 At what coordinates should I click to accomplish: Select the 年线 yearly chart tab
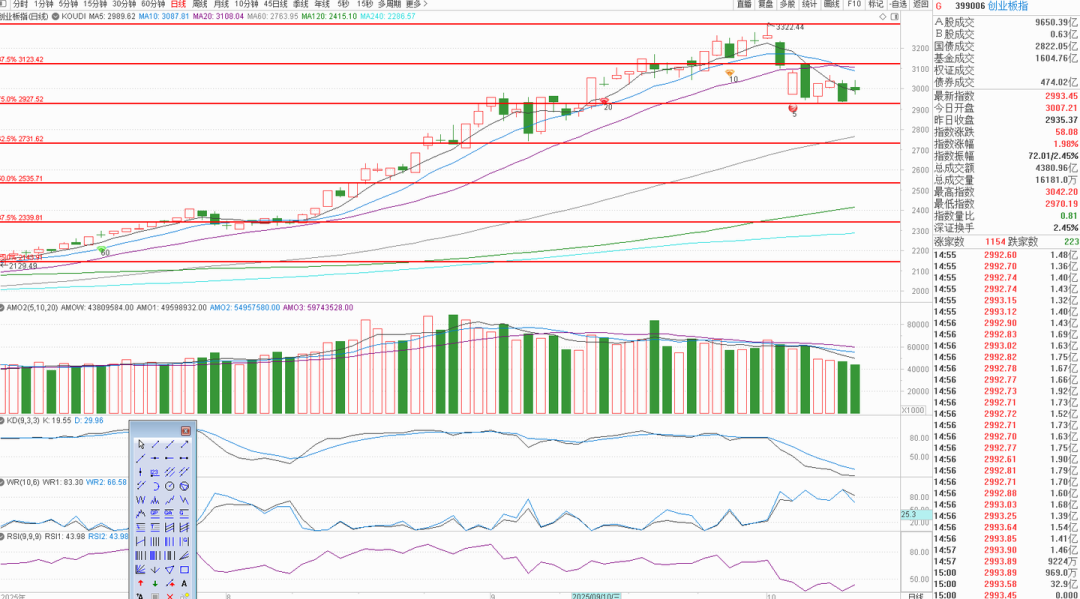pyautogui.click(x=322, y=4)
